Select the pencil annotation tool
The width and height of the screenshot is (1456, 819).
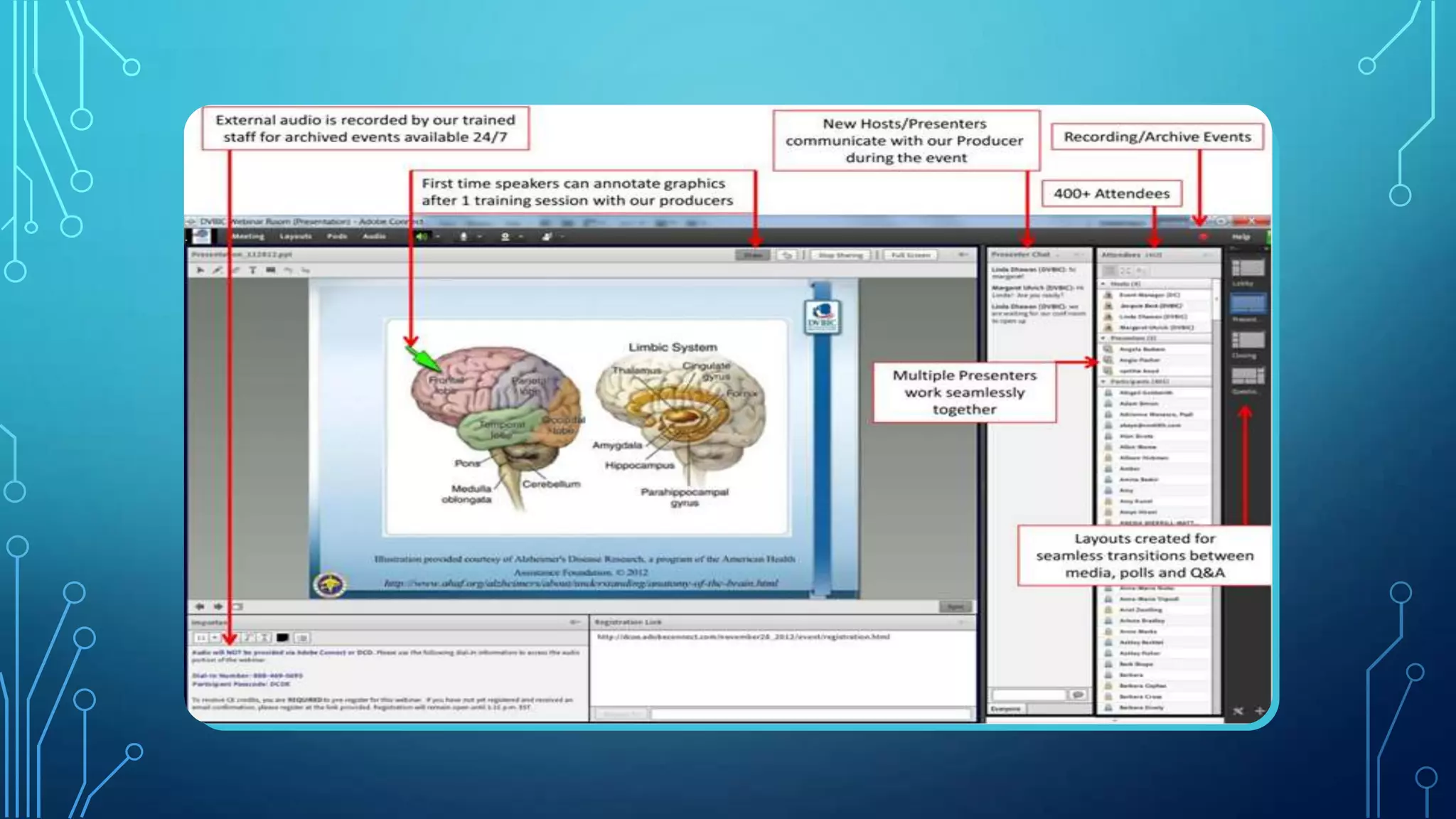218,270
